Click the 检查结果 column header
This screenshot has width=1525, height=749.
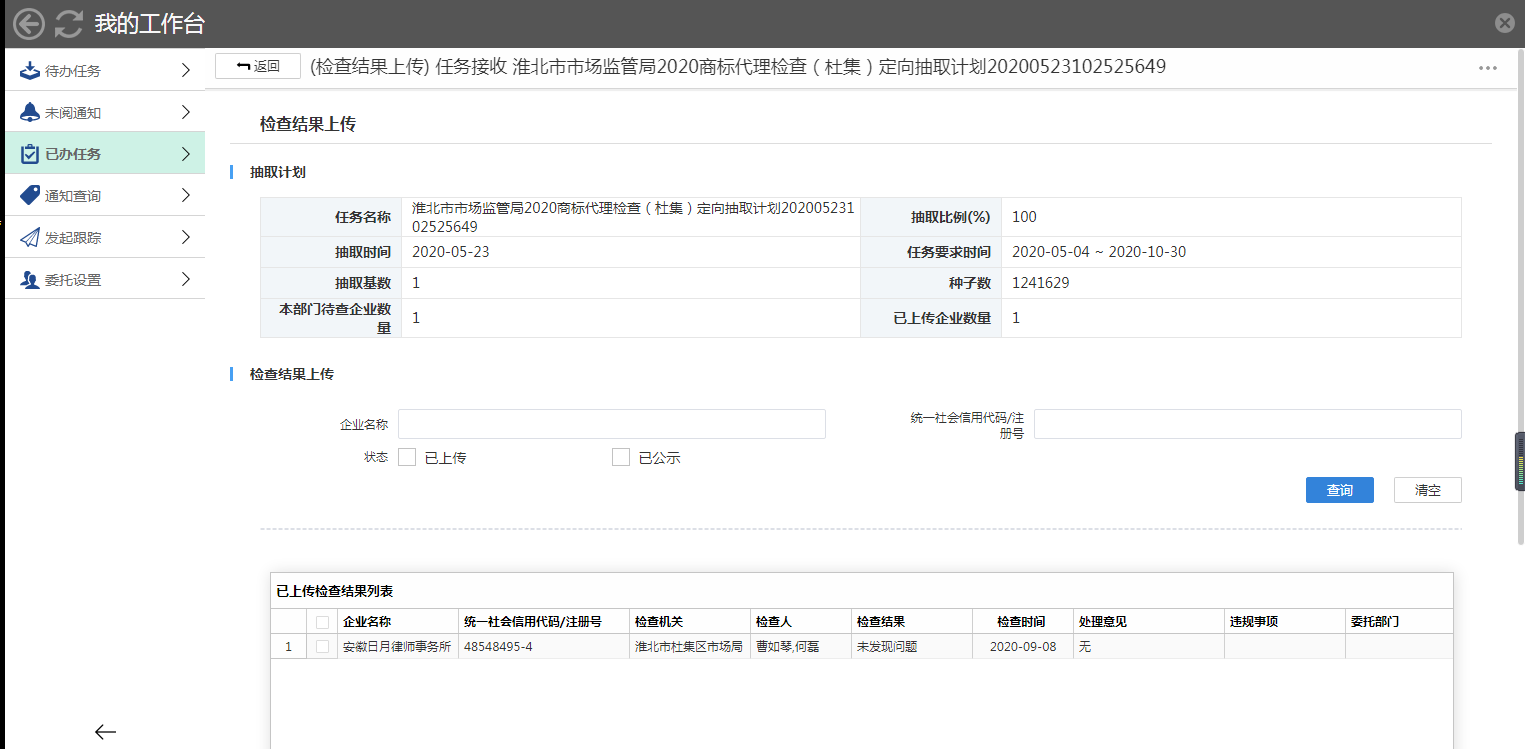click(x=911, y=621)
